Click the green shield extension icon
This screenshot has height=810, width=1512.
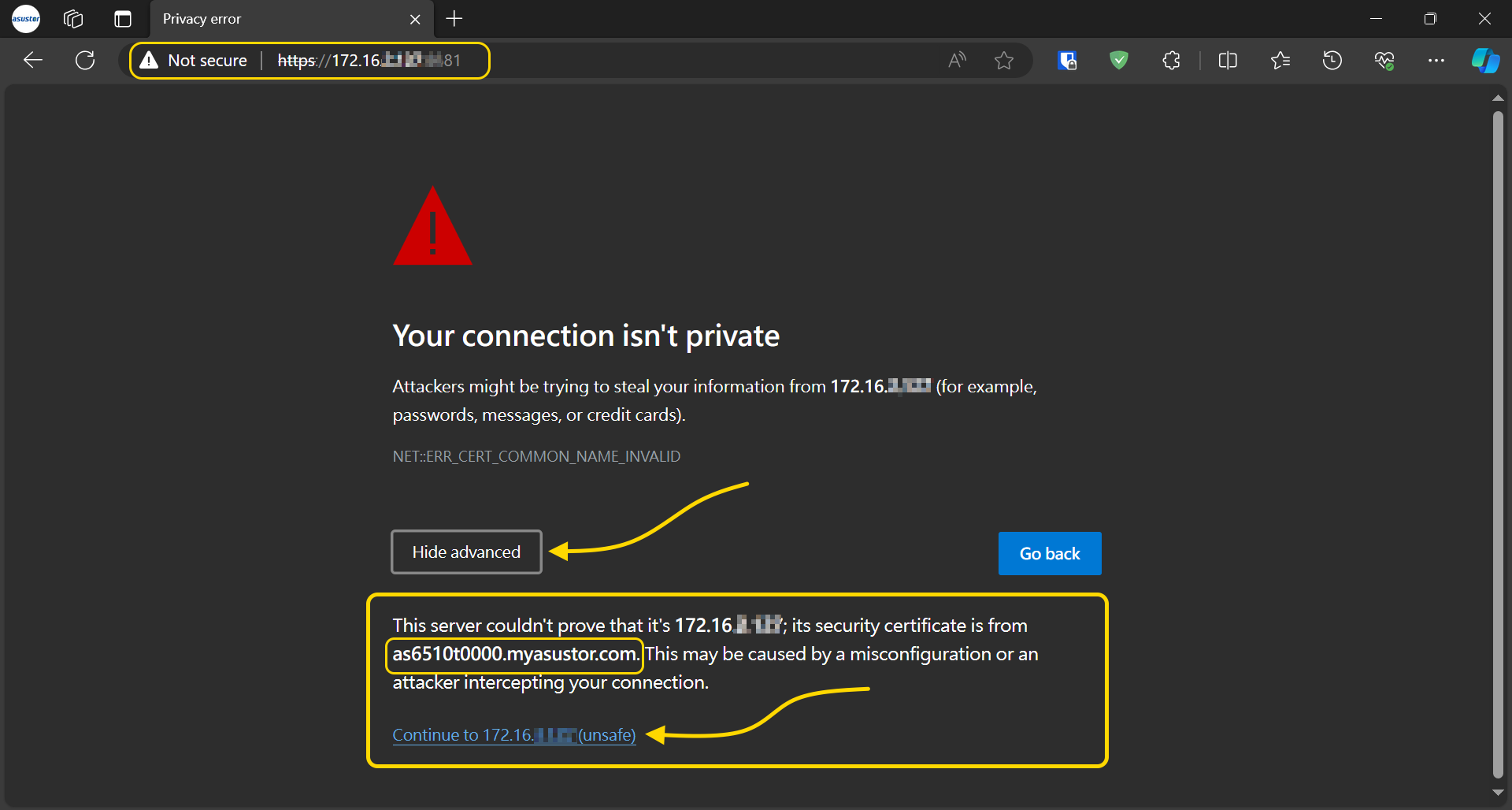pyautogui.click(x=1118, y=60)
